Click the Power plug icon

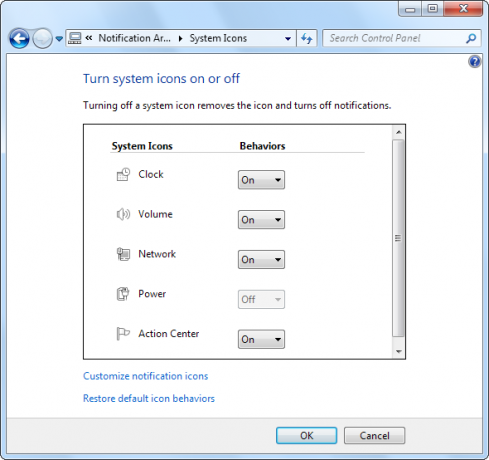(123, 294)
